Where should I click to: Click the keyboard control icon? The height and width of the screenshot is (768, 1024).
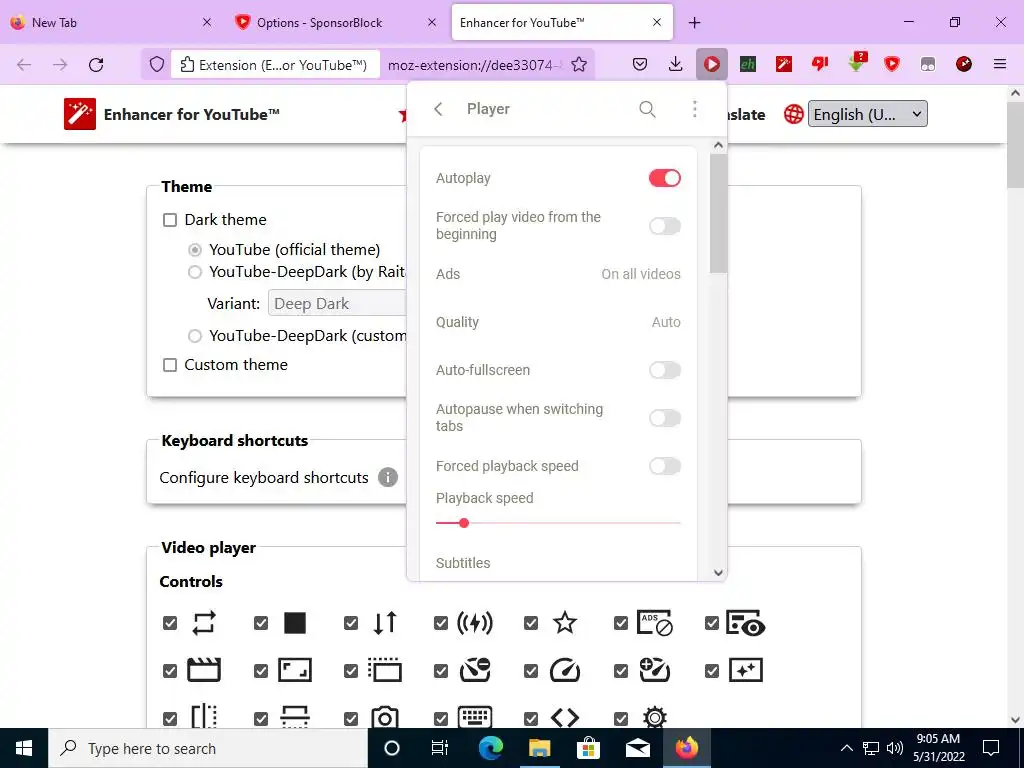point(475,717)
